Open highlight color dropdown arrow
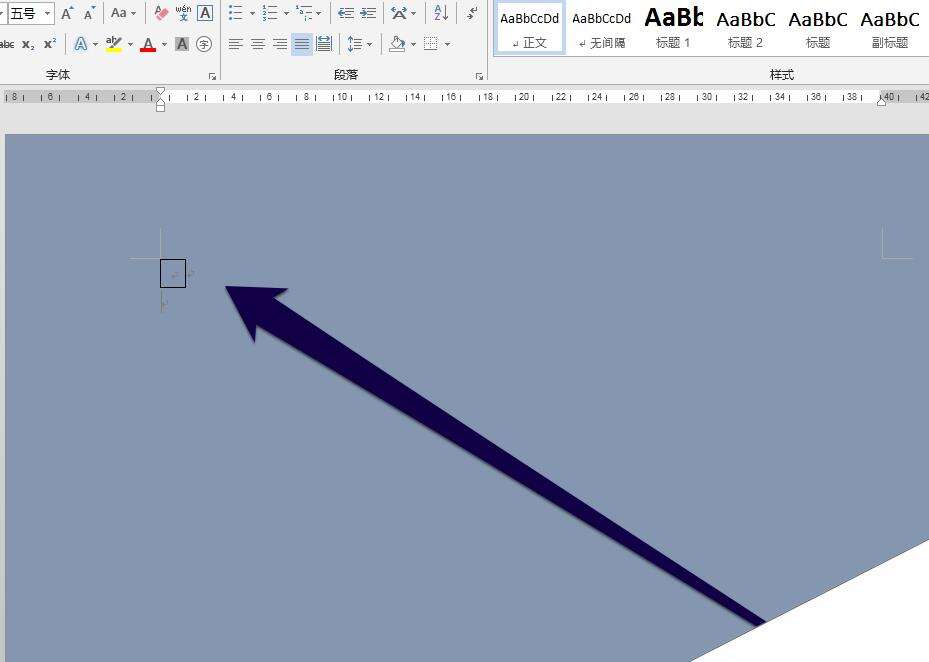Image resolution: width=929 pixels, height=662 pixels. click(x=130, y=44)
